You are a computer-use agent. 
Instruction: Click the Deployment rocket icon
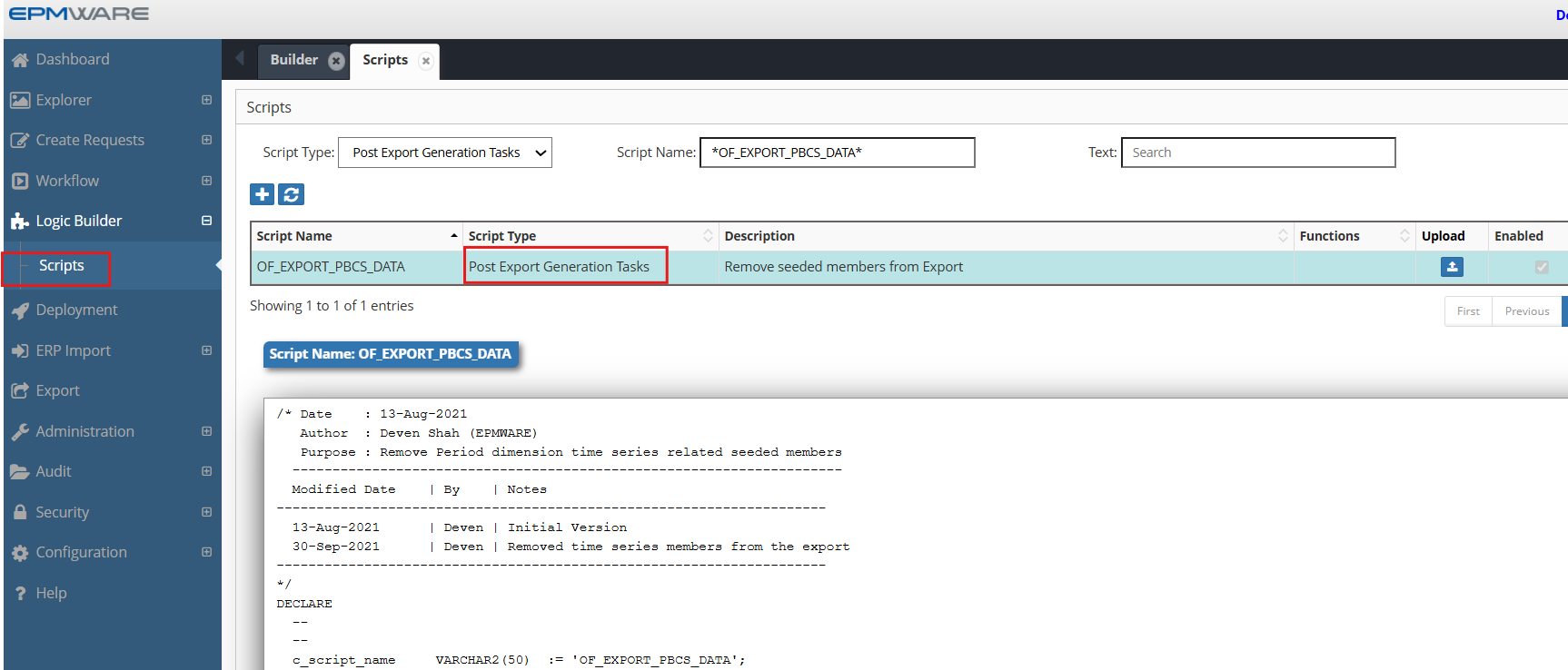click(20, 310)
